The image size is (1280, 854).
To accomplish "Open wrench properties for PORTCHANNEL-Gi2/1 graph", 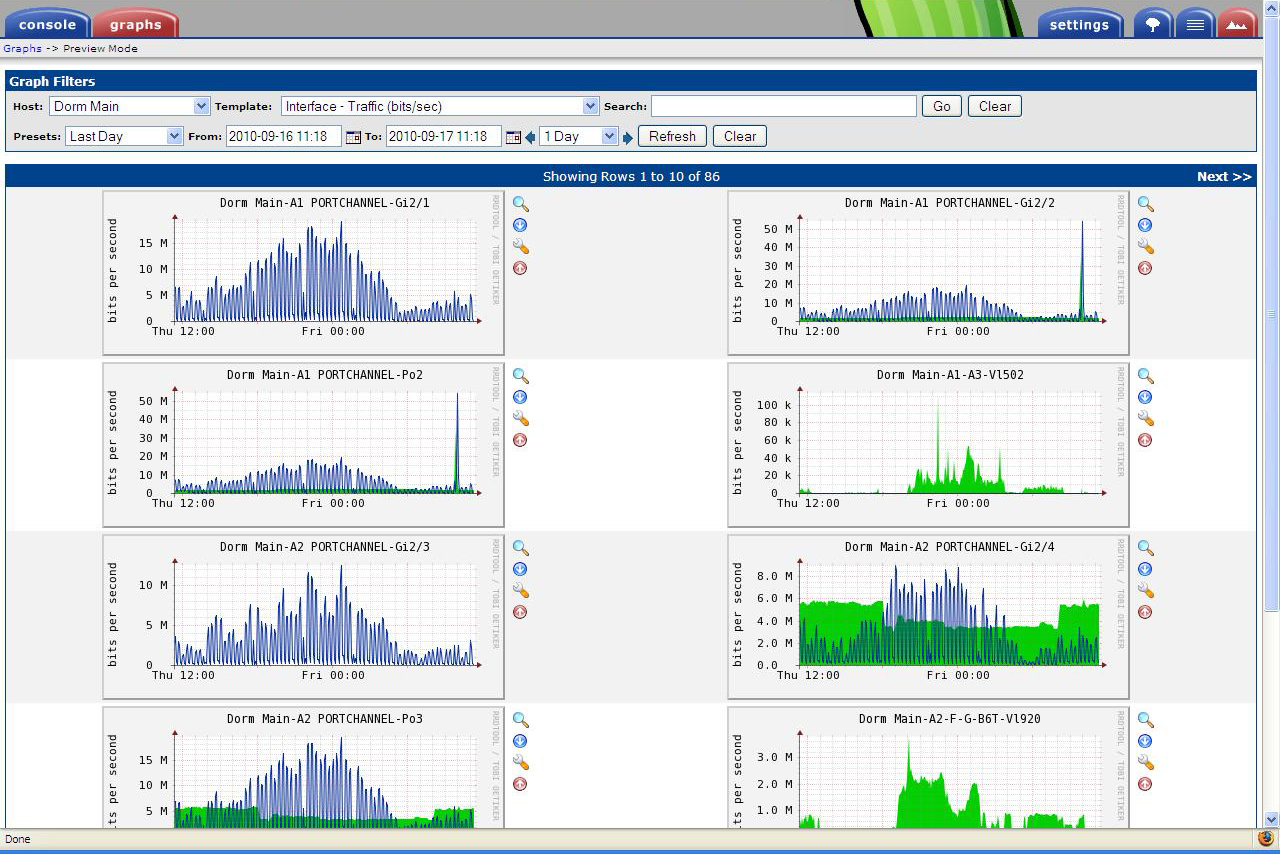I will [520, 246].
